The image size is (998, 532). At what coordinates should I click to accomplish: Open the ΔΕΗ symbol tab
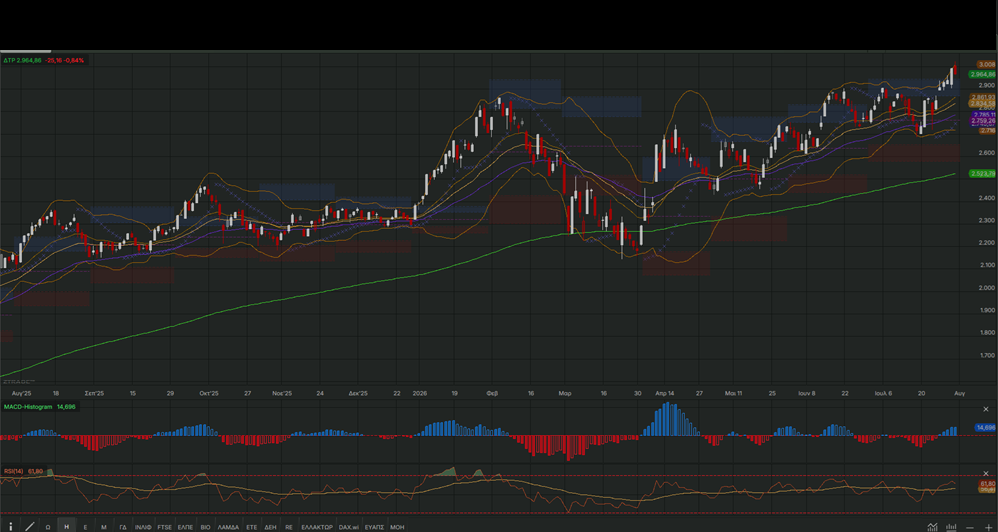[x=271, y=527]
